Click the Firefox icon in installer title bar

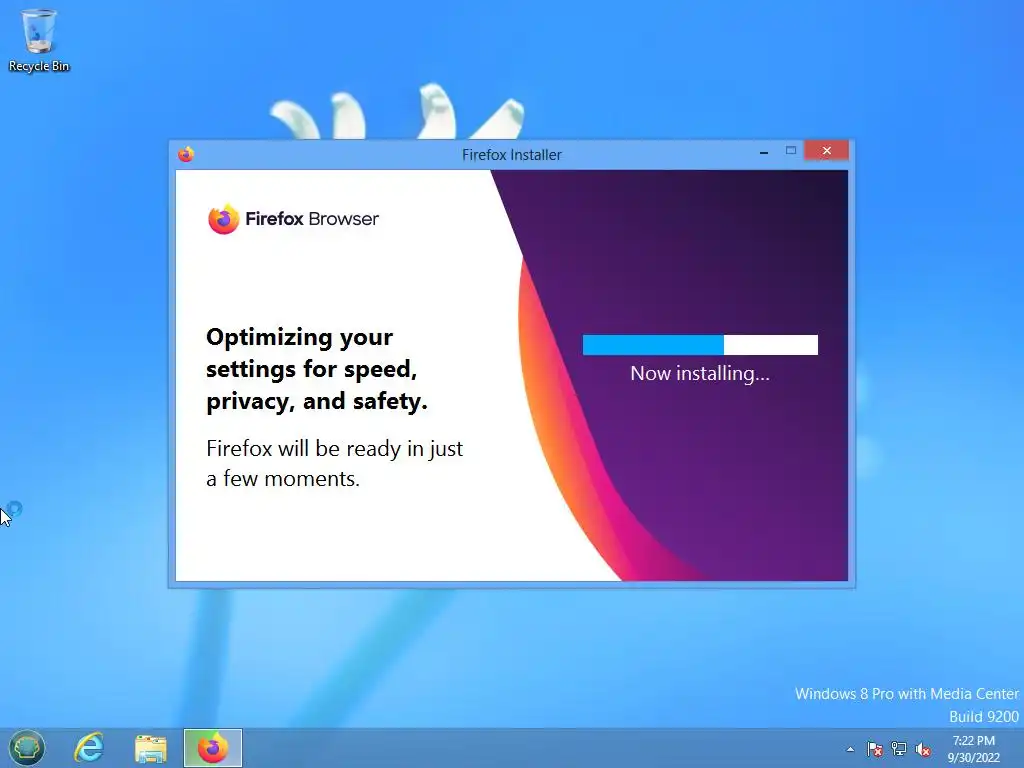(x=186, y=154)
